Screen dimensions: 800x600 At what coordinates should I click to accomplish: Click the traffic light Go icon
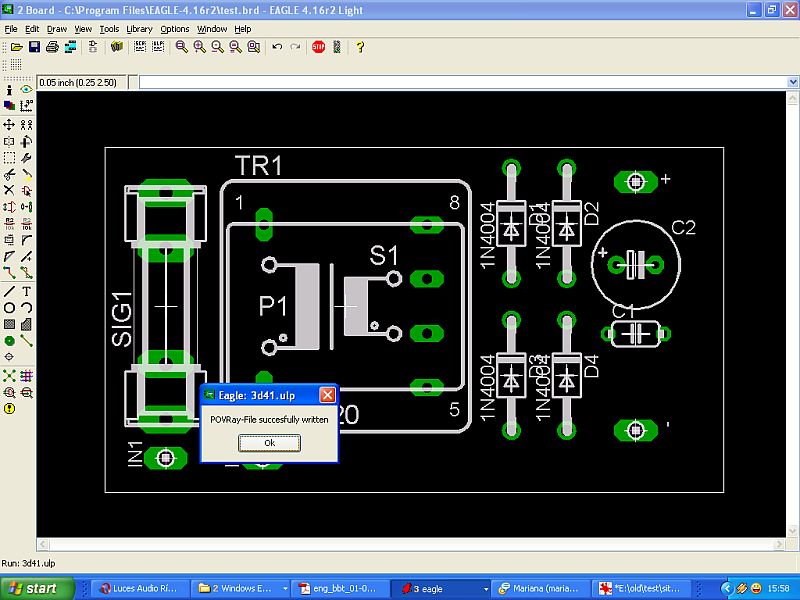pyautogui.click(x=337, y=47)
